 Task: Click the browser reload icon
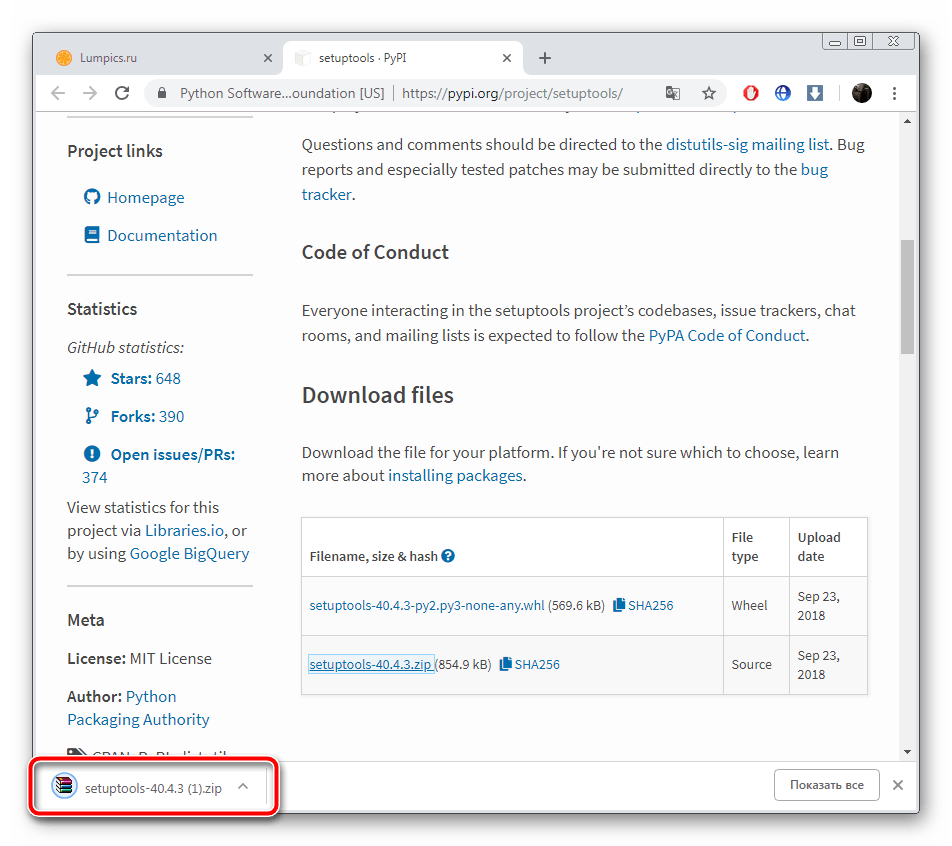coord(122,93)
